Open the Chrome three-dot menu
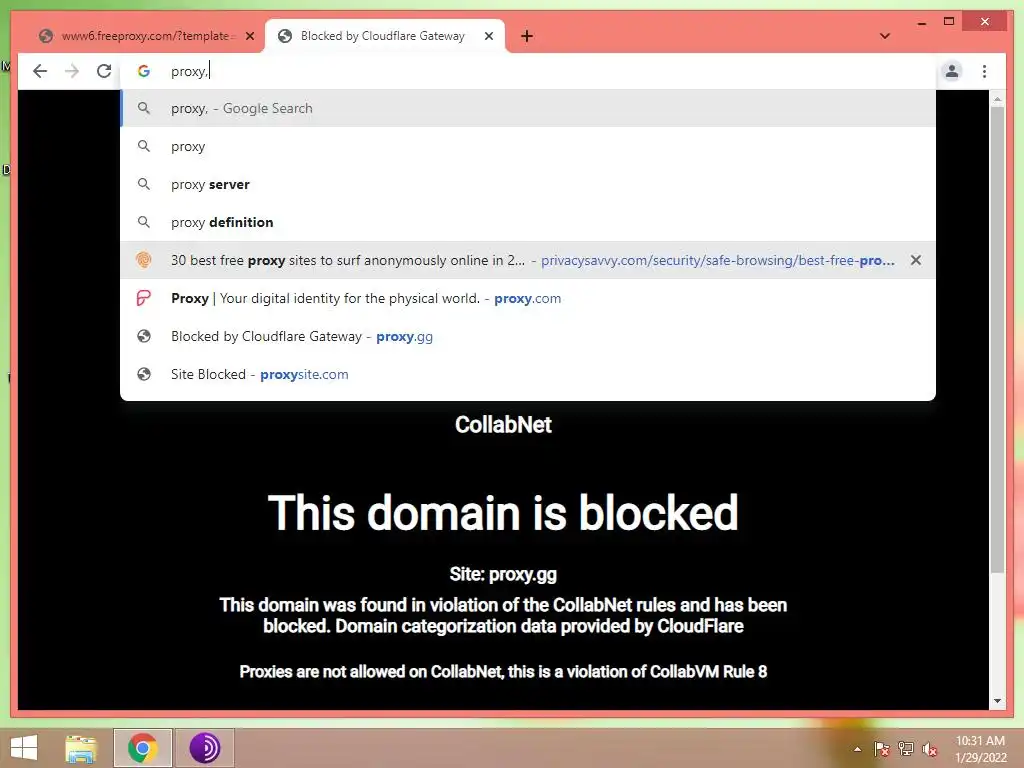The height and width of the screenshot is (768, 1024). (x=984, y=71)
